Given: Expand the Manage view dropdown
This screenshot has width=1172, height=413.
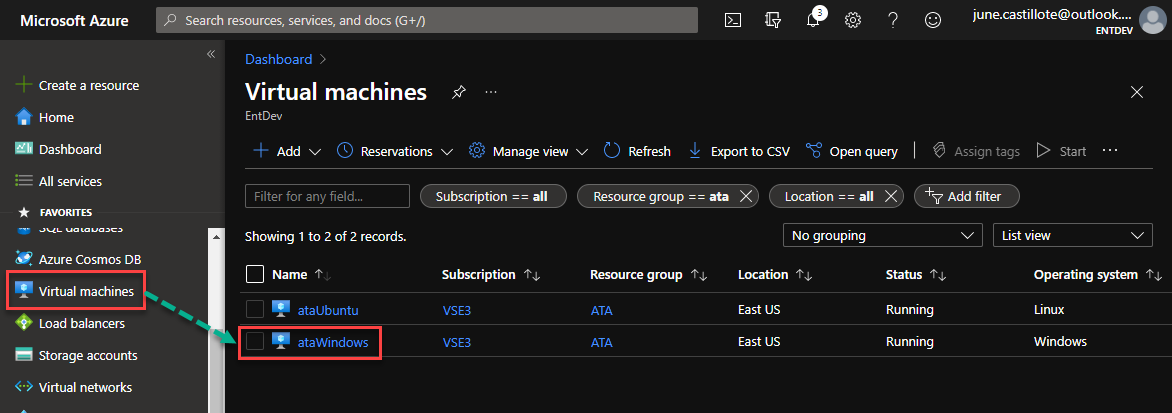Looking at the screenshot, I should [x=529, y=151].
